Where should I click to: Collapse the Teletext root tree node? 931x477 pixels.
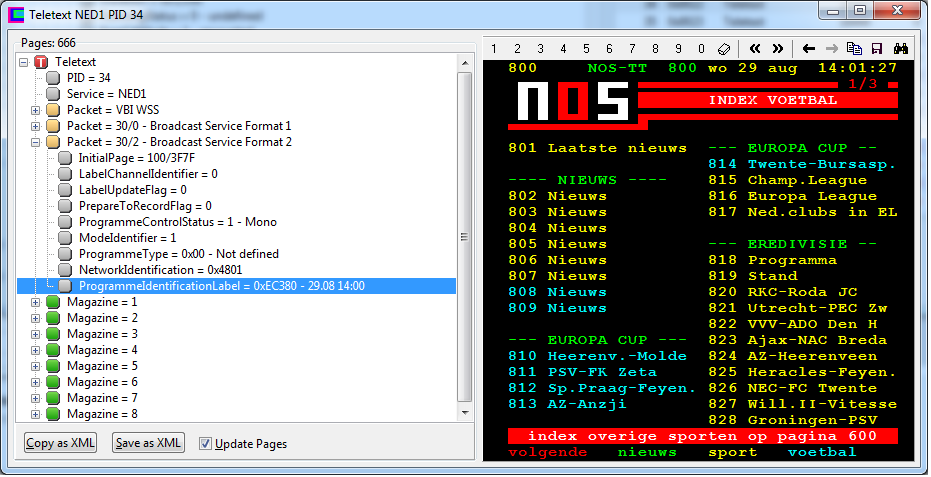click(x=24, y=62)
